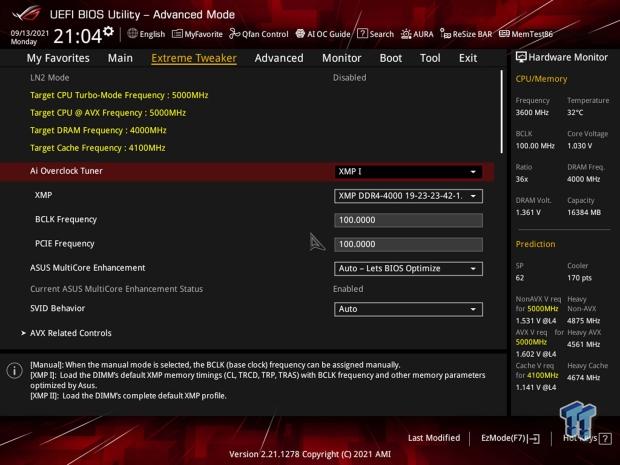The width and height of the screenshot is (620, 465).
Task: Click SVID Behavior label
Action: click(58, 308)
